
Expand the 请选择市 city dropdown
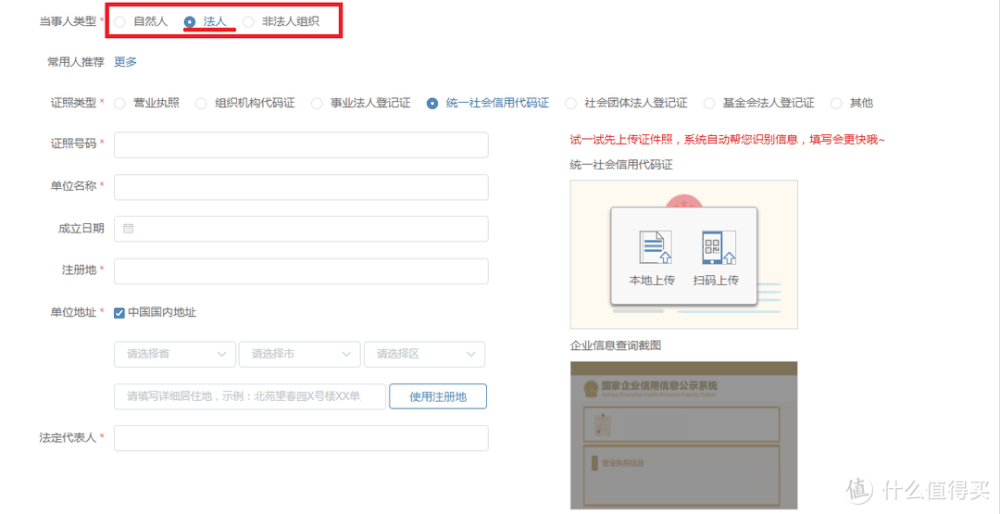(x=300, y=354)
